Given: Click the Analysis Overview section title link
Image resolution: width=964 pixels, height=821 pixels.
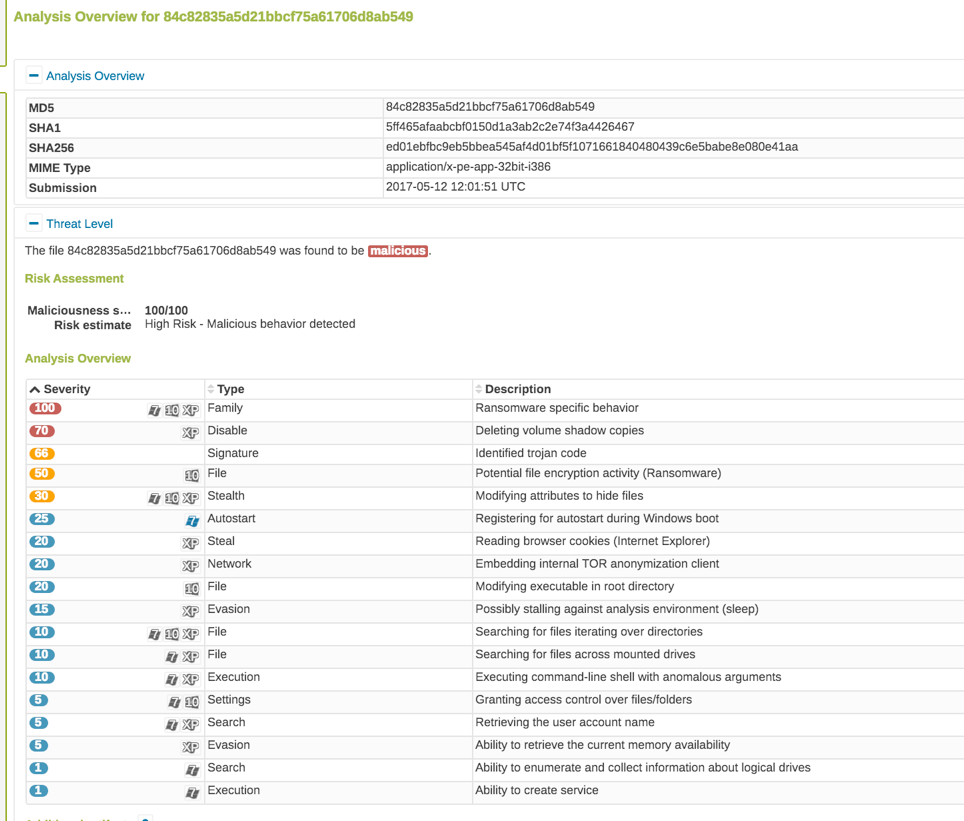Looking at the screenshot, I should tap(95, 76).
